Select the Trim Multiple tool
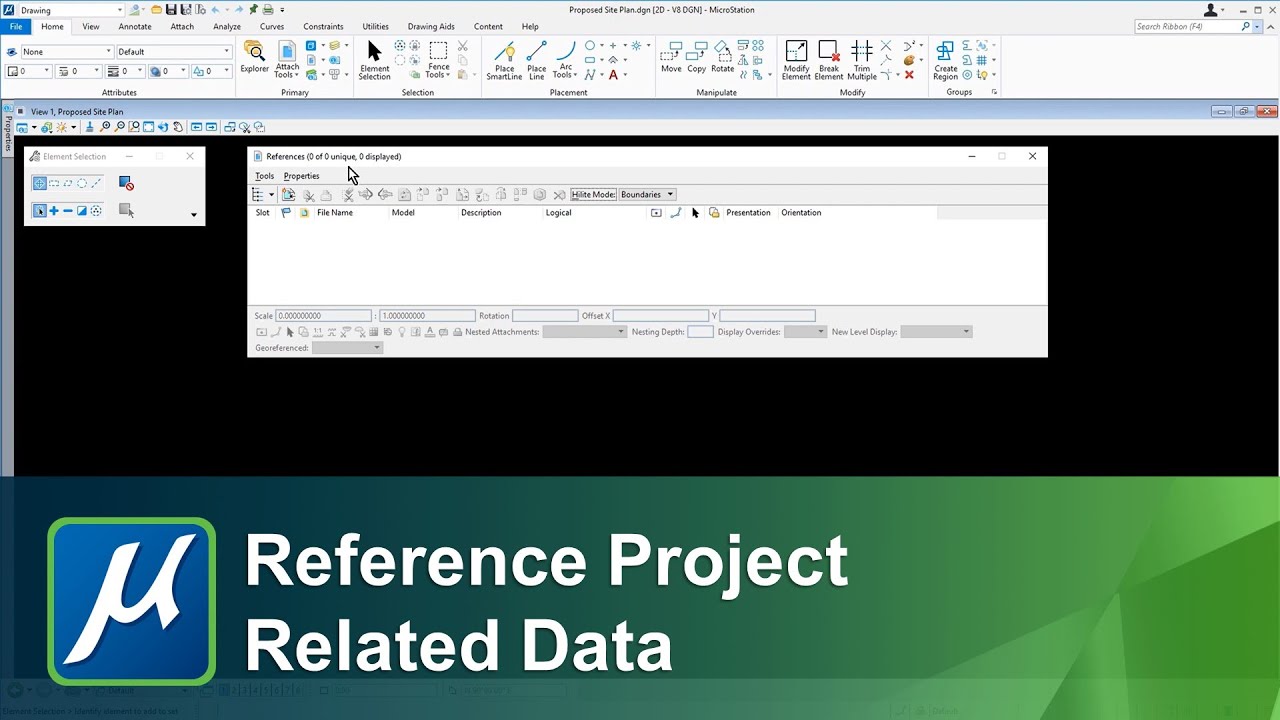Viewport: 1280px width, 720px height. (861, 60)
